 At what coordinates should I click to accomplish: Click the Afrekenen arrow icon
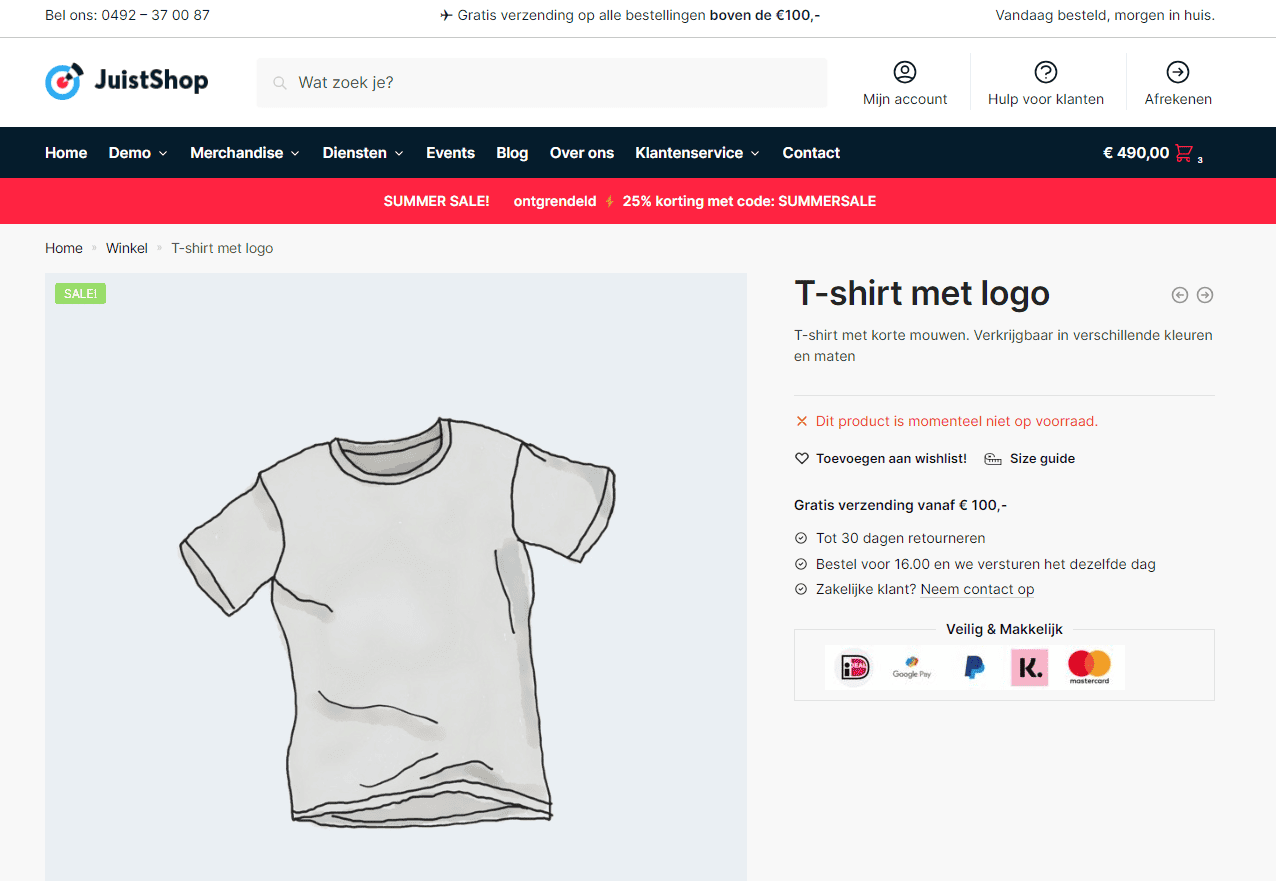[x=1177, y=72]
